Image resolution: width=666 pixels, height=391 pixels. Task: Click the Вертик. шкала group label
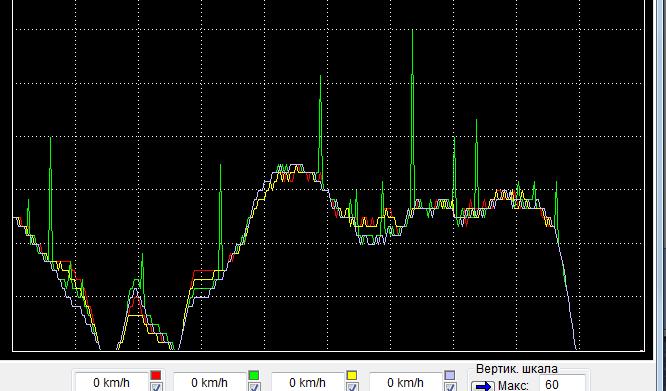[516, 368]
